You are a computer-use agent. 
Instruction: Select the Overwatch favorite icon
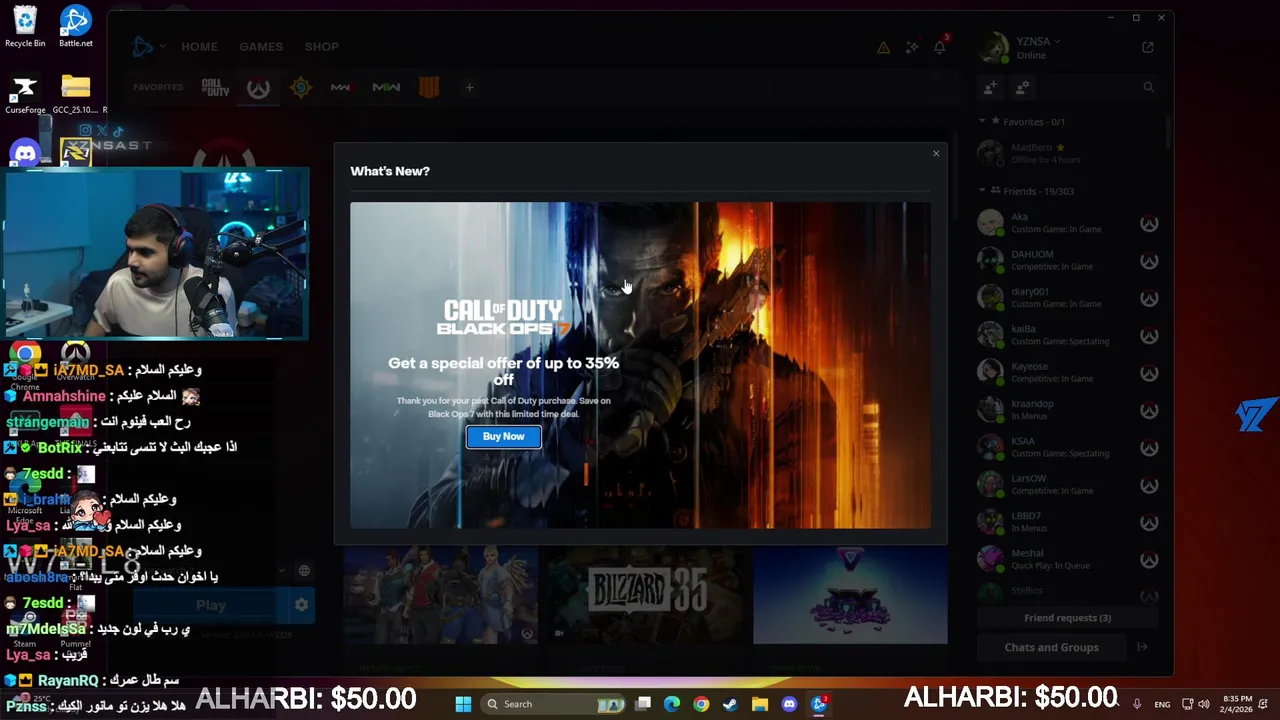258,87
